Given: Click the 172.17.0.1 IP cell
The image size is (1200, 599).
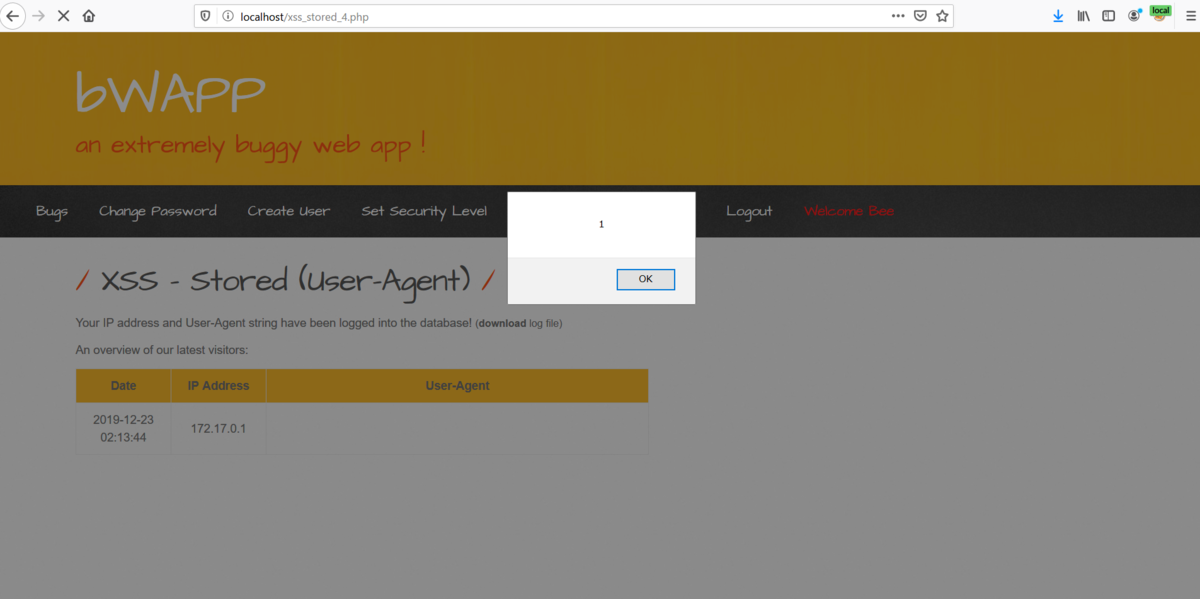Looking at the screenshot, I should pos(218,428).
